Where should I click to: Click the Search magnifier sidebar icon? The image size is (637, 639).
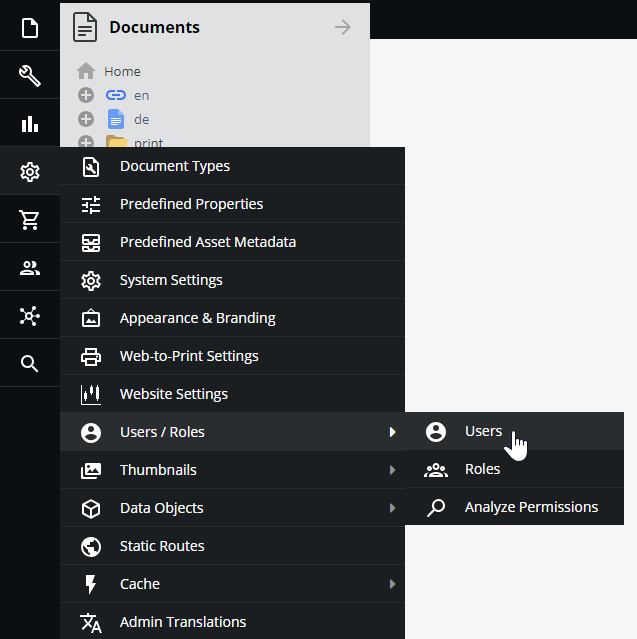tap(30, 364)
